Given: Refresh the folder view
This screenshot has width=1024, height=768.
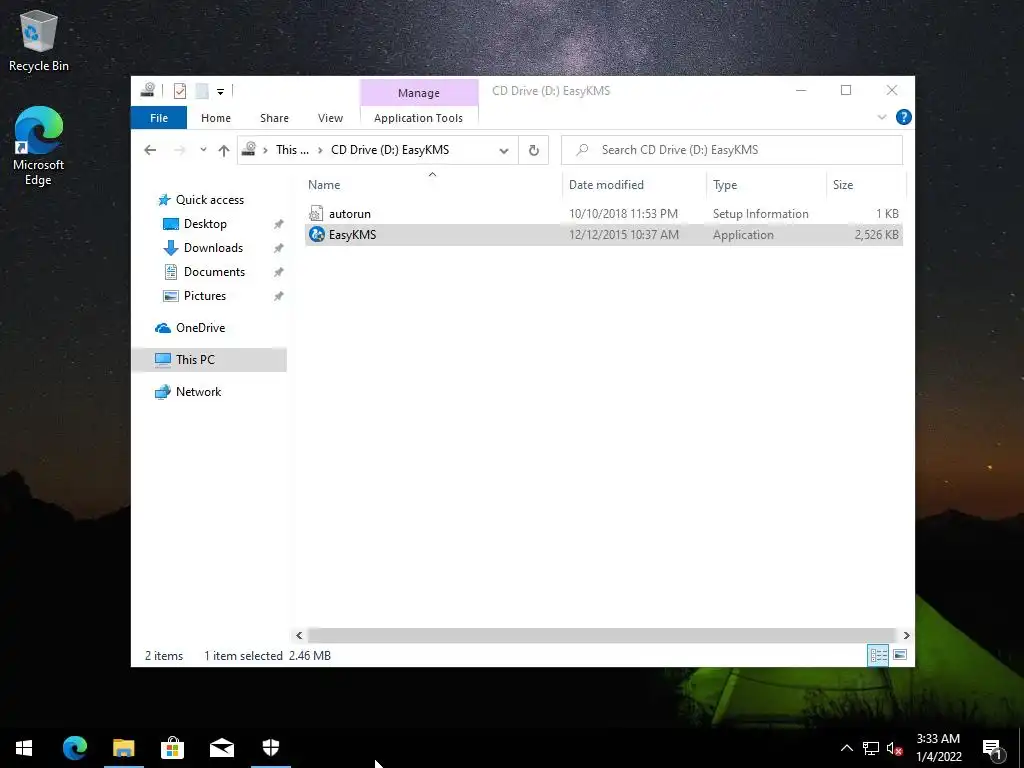Looking at the screenshot, I should [x=534, y=150].
